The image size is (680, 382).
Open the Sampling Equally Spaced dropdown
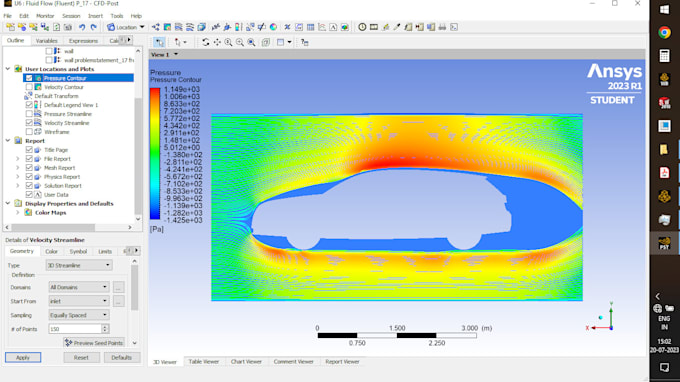pos(78,315)
